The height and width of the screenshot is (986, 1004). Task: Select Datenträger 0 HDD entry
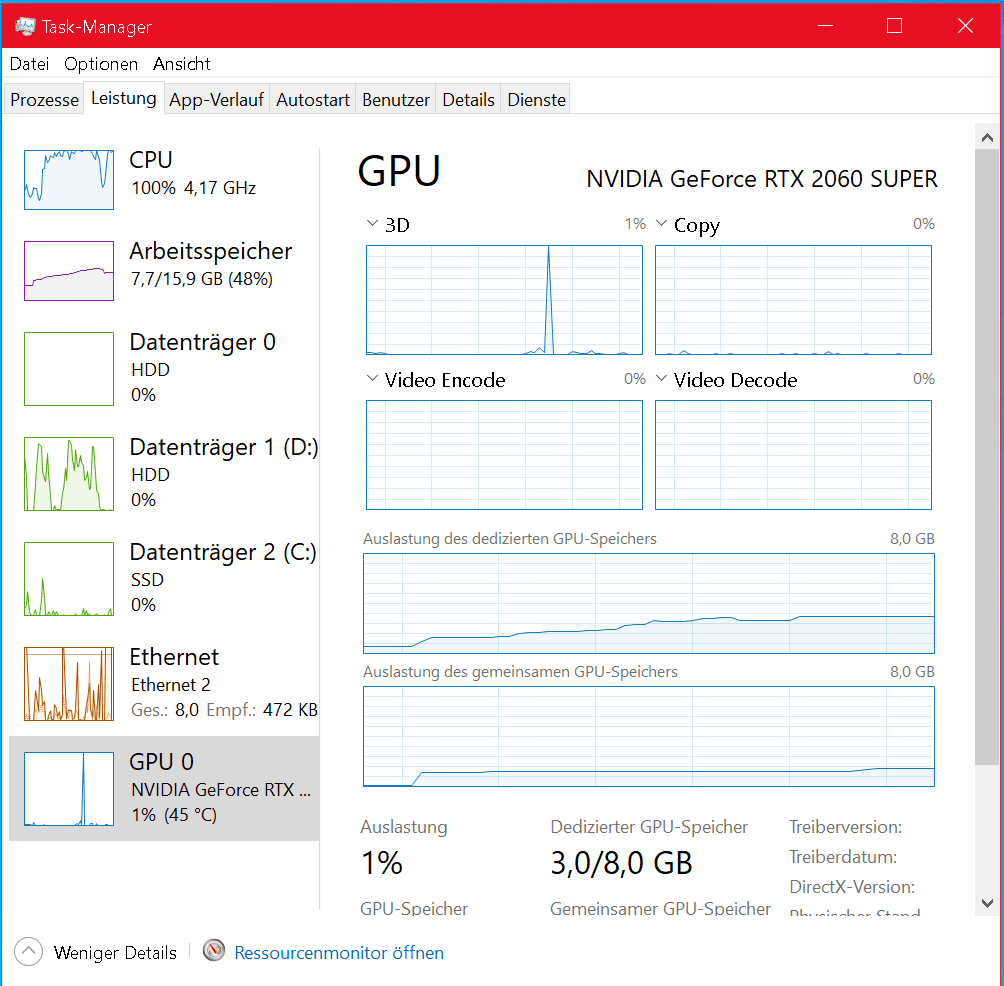point(164,368)
